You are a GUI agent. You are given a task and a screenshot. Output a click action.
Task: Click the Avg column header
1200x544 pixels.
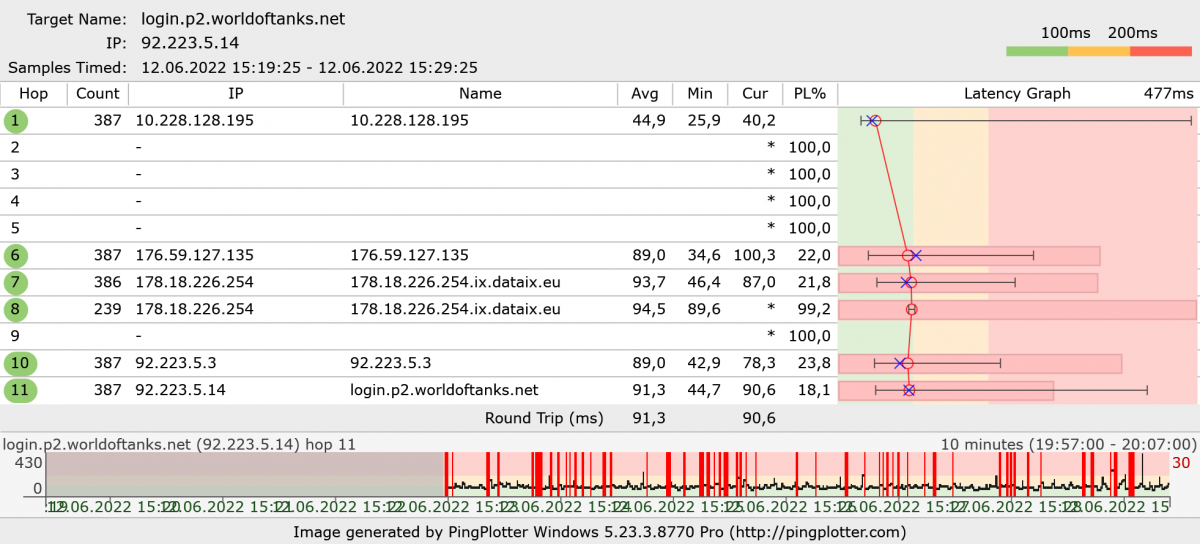tap(645, 94)
